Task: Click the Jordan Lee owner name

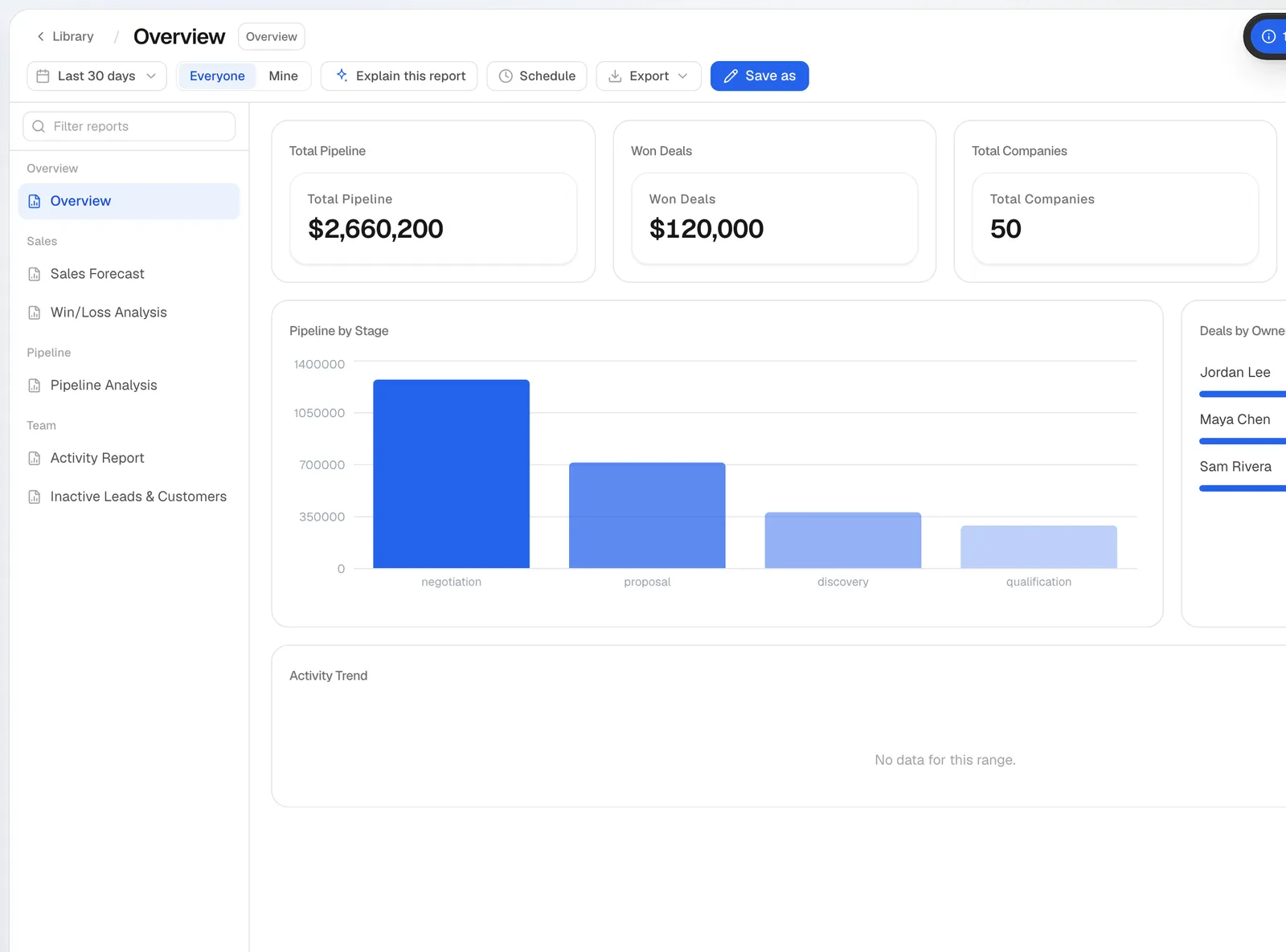Action: pos(1235,373)
